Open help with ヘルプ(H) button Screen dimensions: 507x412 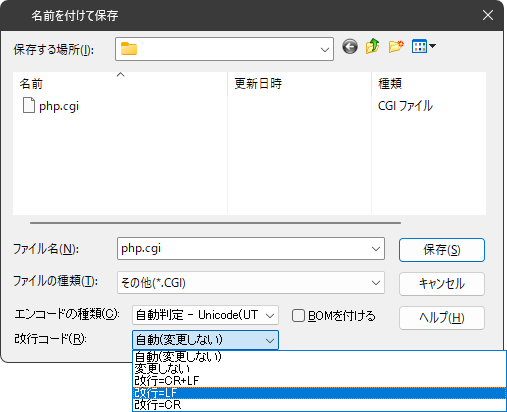(x=442, y=318)
